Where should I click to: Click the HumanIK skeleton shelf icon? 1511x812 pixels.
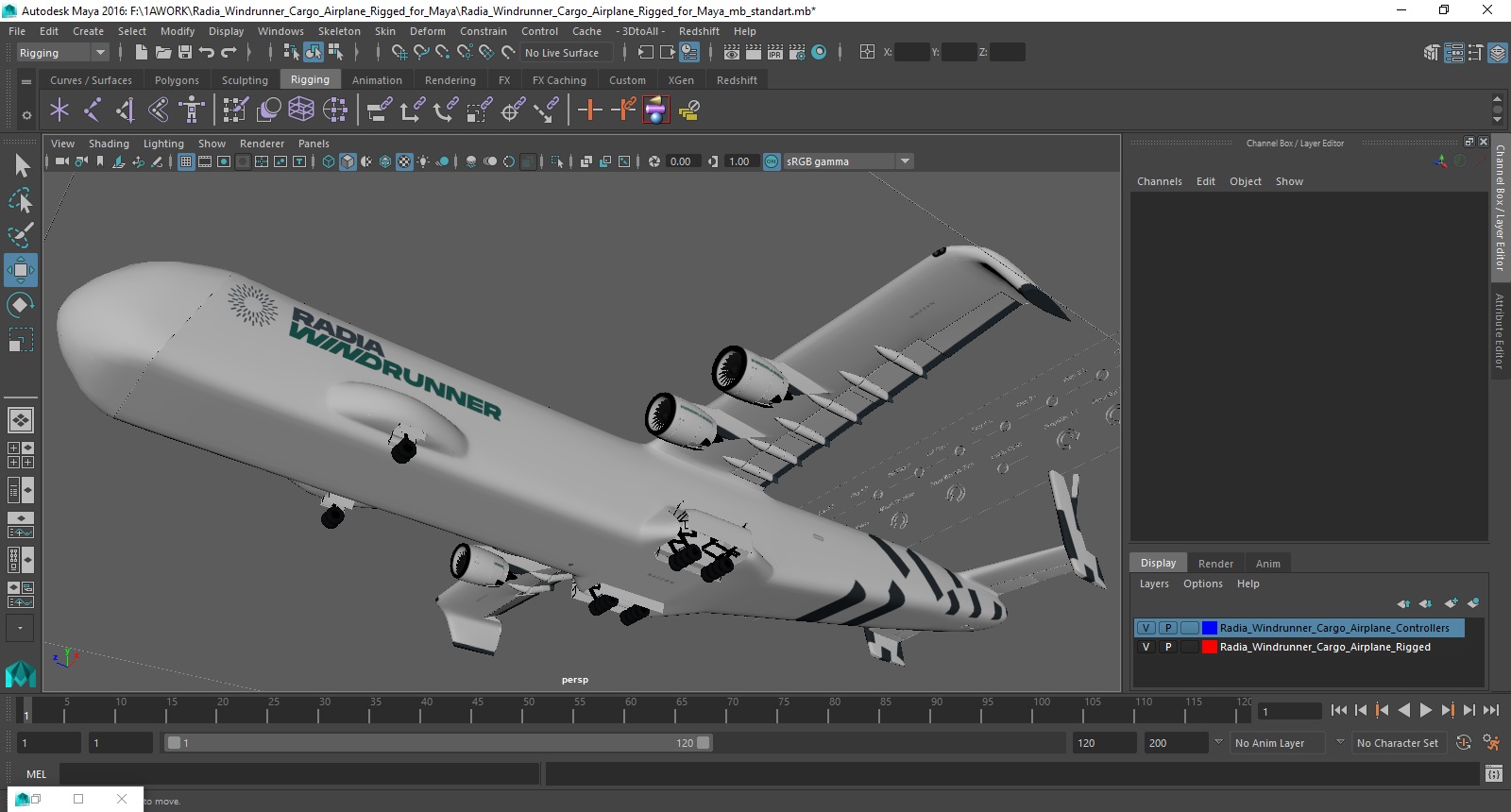[x=192, y=110]
